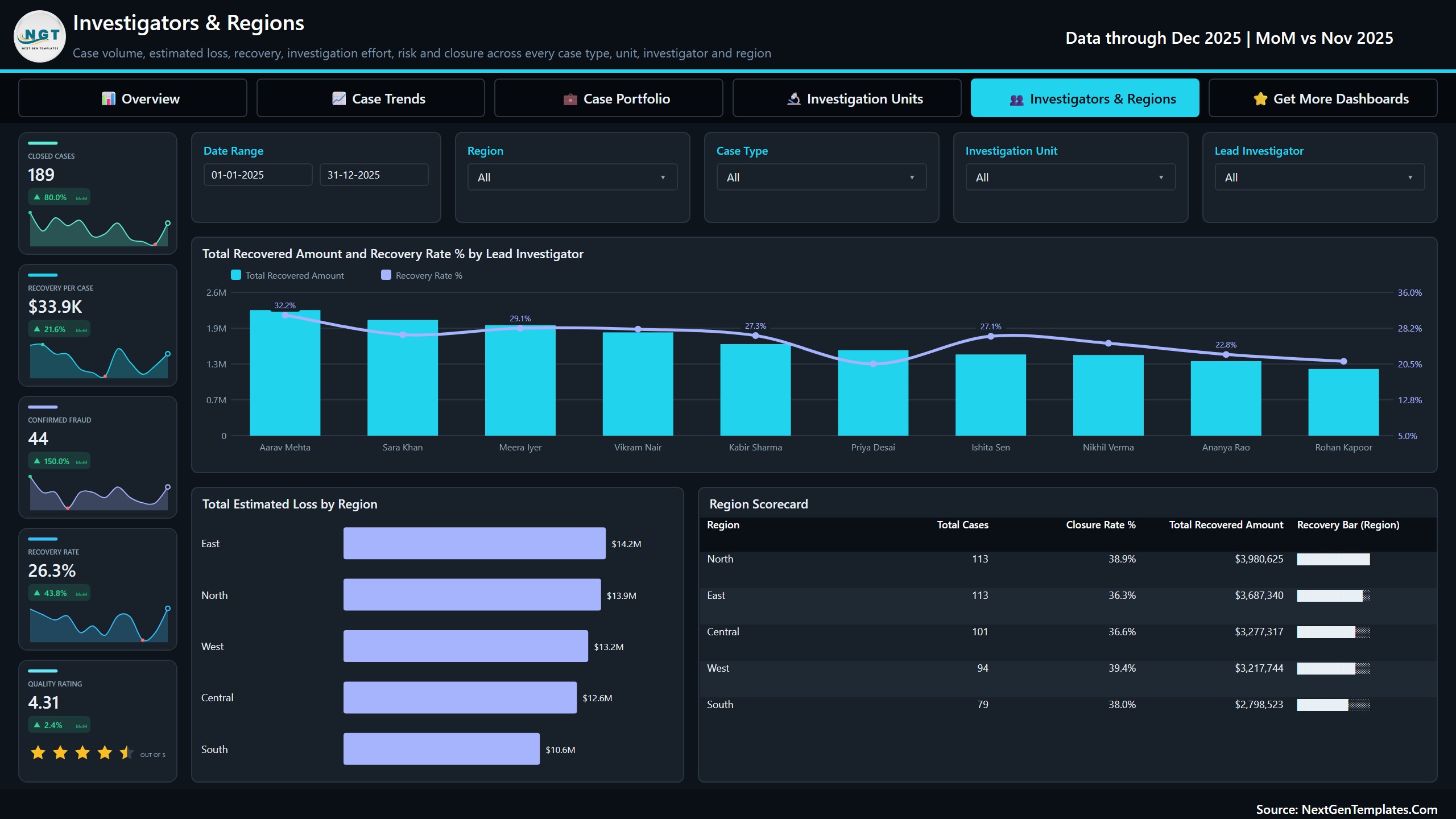Click North region recovery progress bar

(1333, 560)
